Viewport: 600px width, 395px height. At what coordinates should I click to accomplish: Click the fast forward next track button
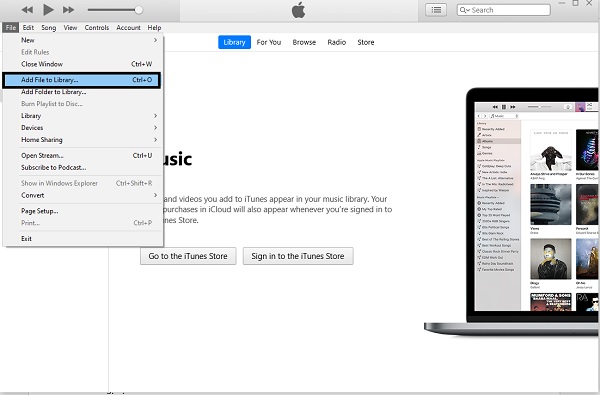(x=68, y=10)
